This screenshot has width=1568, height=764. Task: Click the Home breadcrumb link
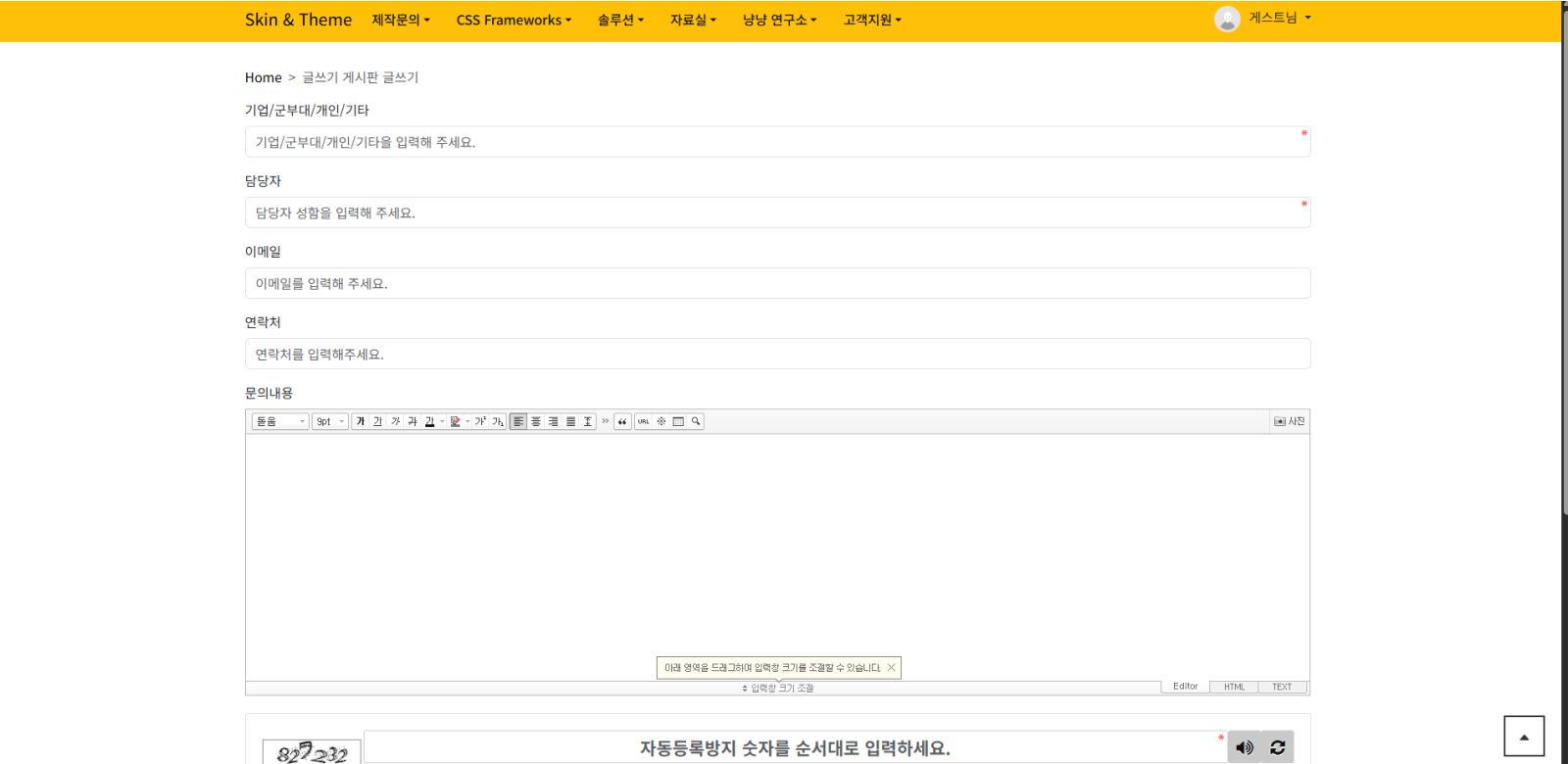[x=263, y=77]
